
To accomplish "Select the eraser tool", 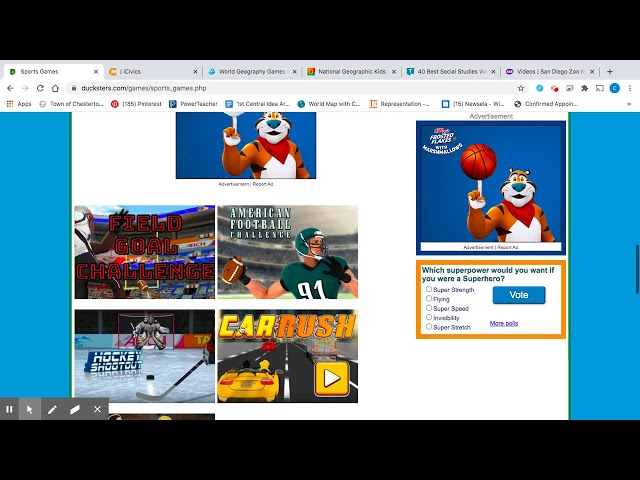I will coord(75,409).
